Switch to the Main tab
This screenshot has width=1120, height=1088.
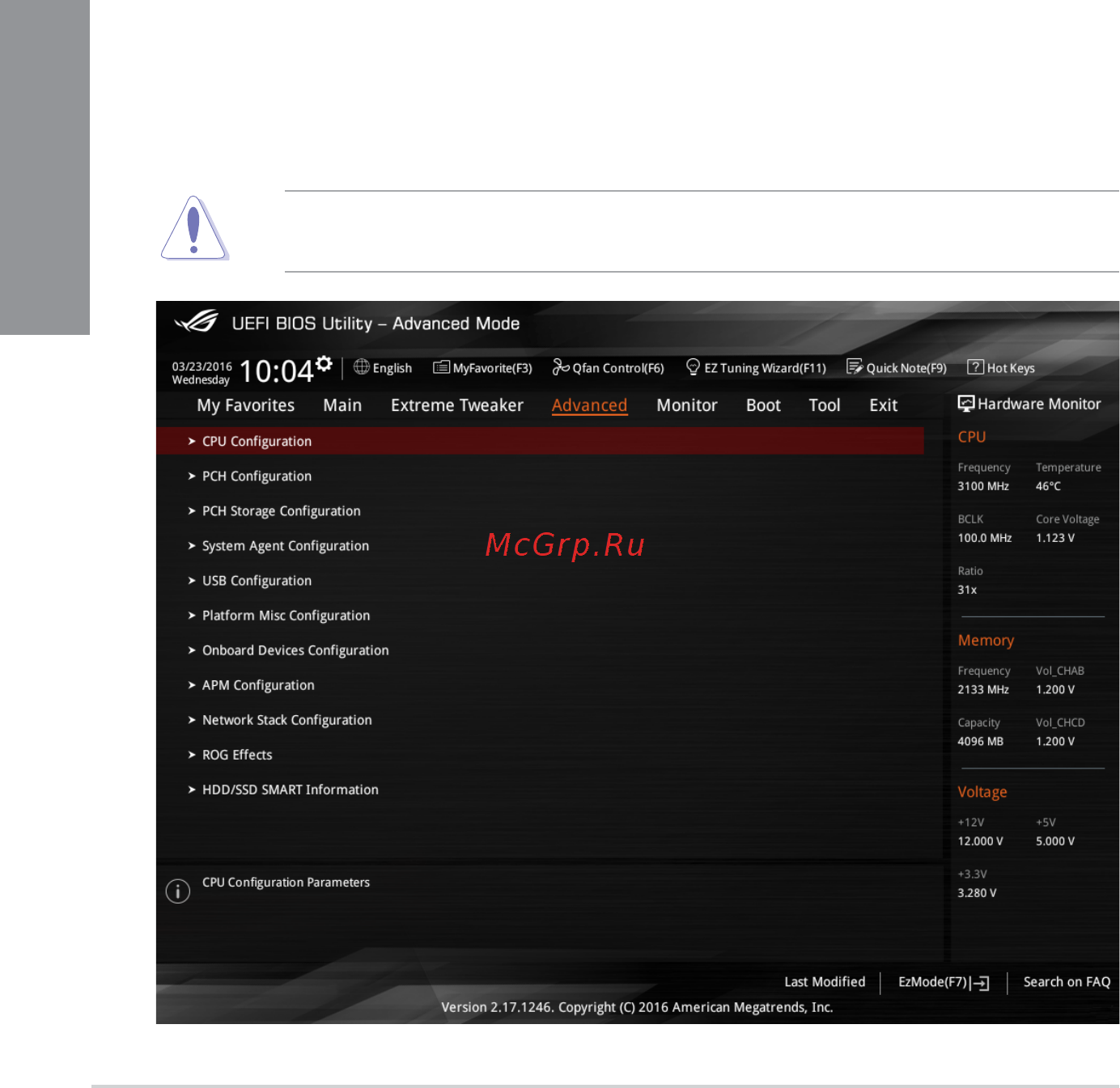[342, 405]
